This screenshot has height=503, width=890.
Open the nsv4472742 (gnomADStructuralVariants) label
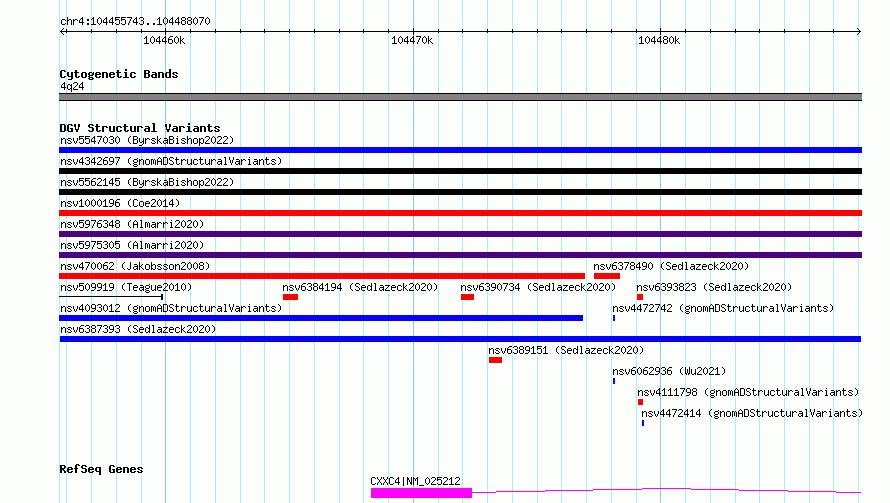[723, 308]
